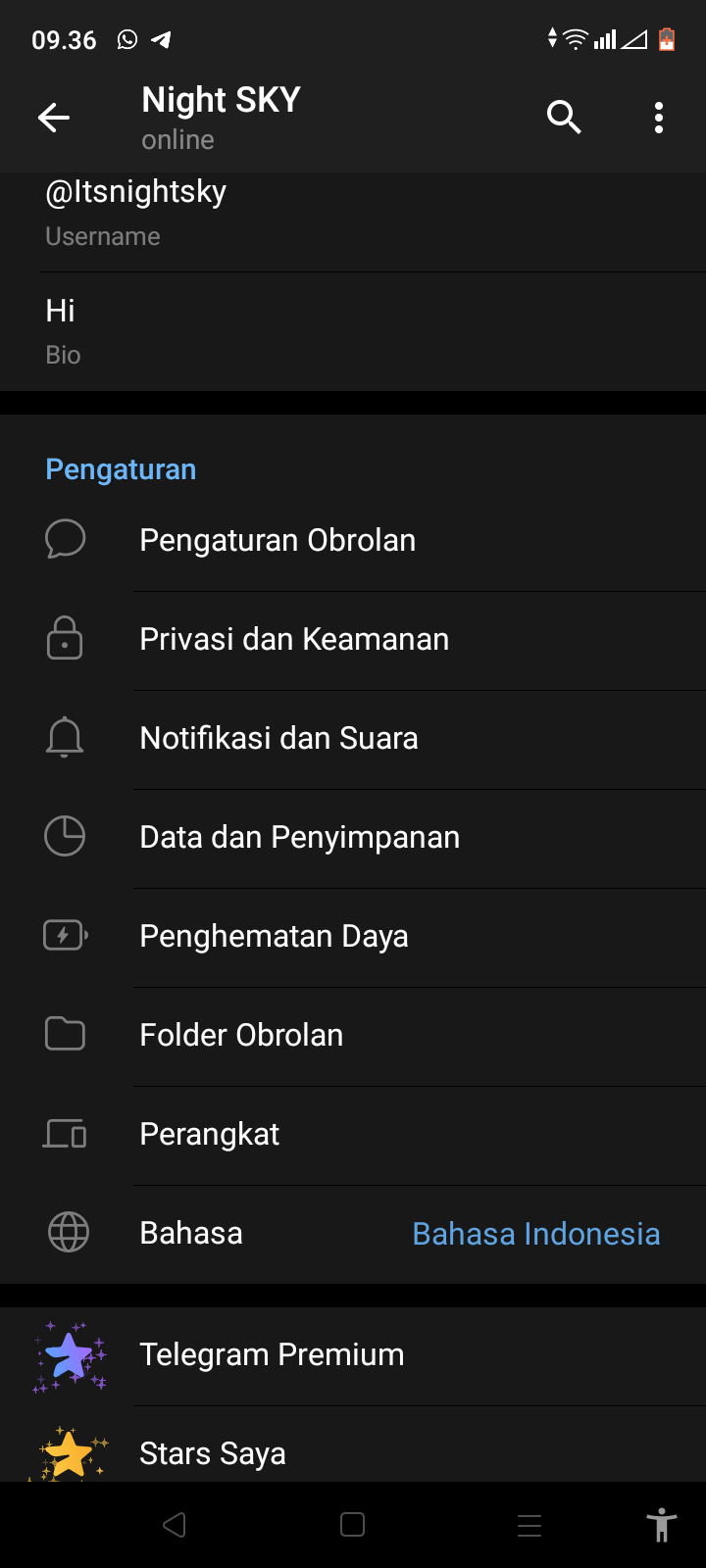Viewport: 706px width, 1568px height.
Task: Open Notifikasi dan Suara settings
Action: [279, 739]
